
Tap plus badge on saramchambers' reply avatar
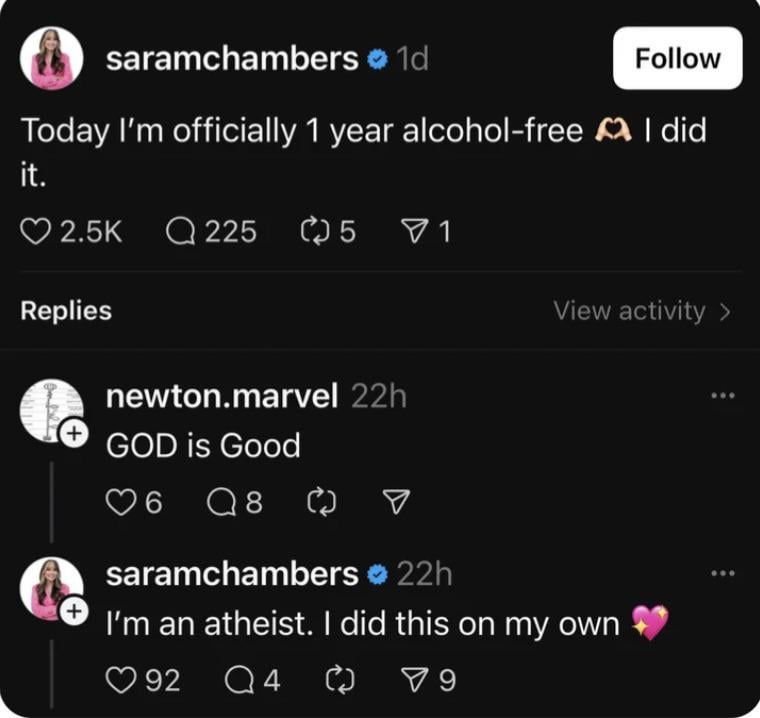point(72,611)
